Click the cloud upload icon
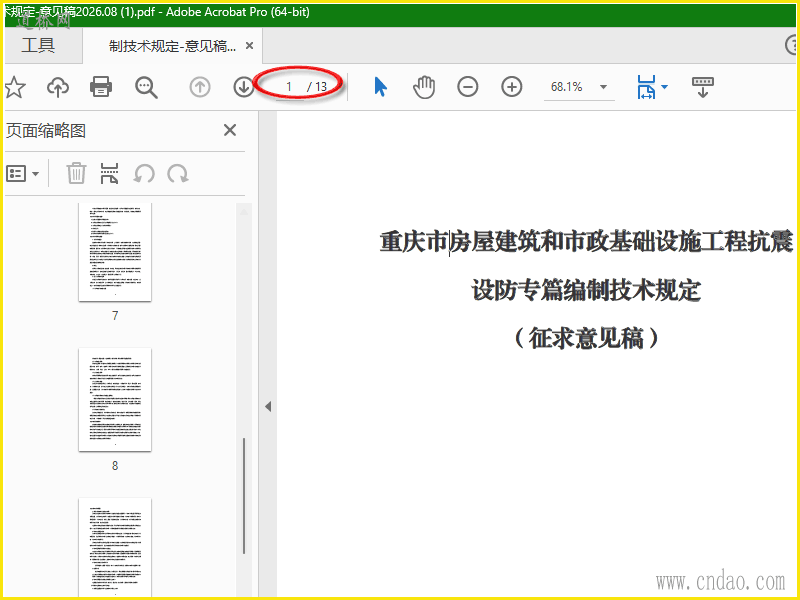Viewport: 800px width, 600px height. coord(58,87)
